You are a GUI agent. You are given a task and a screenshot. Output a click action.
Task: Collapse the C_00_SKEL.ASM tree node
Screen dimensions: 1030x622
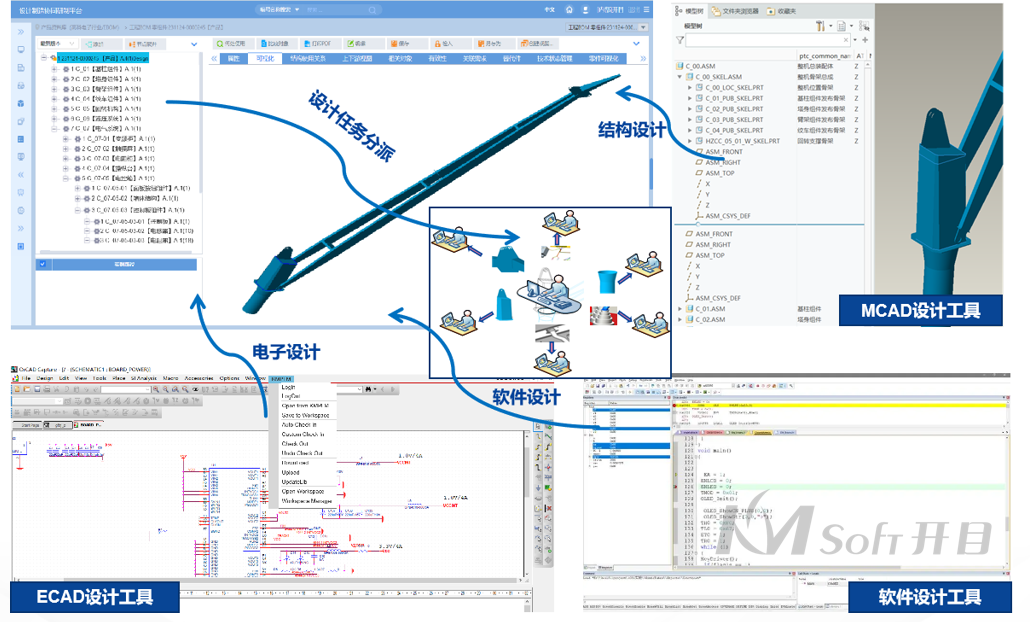(x=680, y=76)
